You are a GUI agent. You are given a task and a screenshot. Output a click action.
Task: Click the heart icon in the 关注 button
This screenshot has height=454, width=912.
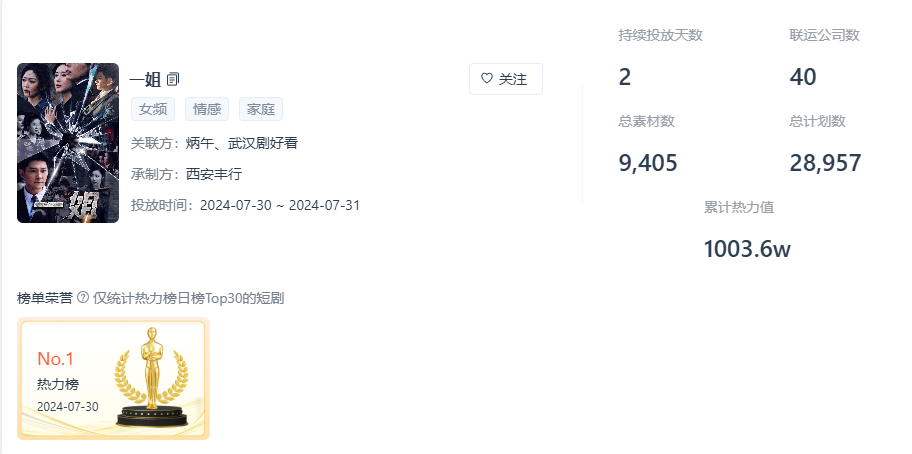[x=487, y=79]
